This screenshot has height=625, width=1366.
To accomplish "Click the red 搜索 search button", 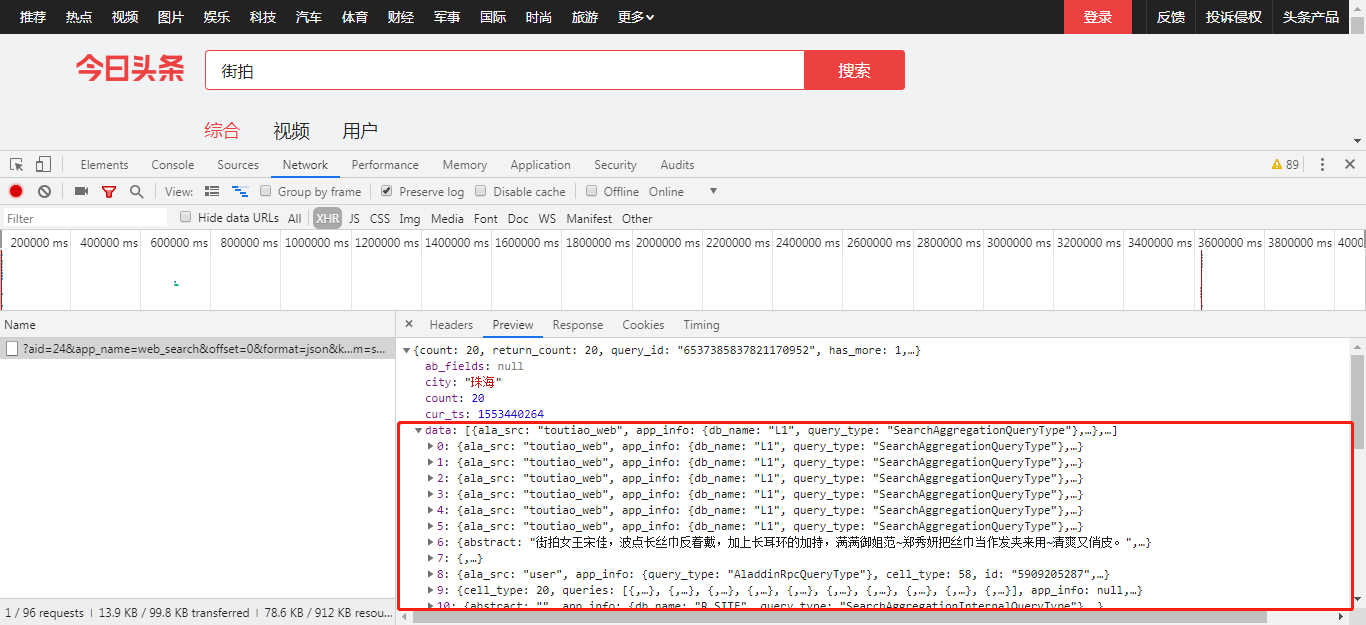I will point(854,70).
